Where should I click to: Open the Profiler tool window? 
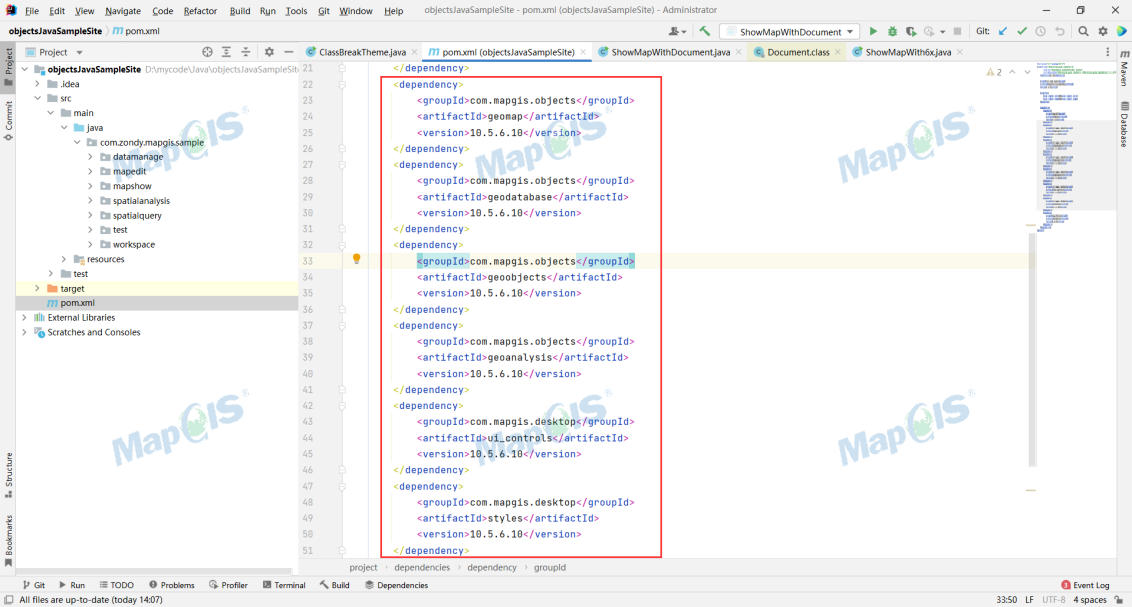pyautogui.click(x=228, y=585)
